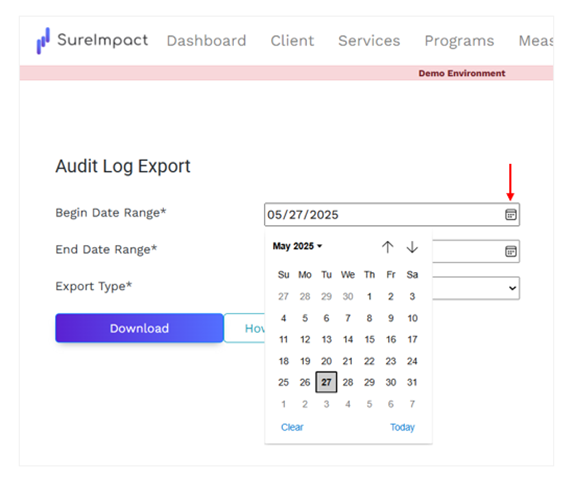Go to previous month with up arrow
Viewport: 574px width, 481px height.
click(x=387, y=247)
